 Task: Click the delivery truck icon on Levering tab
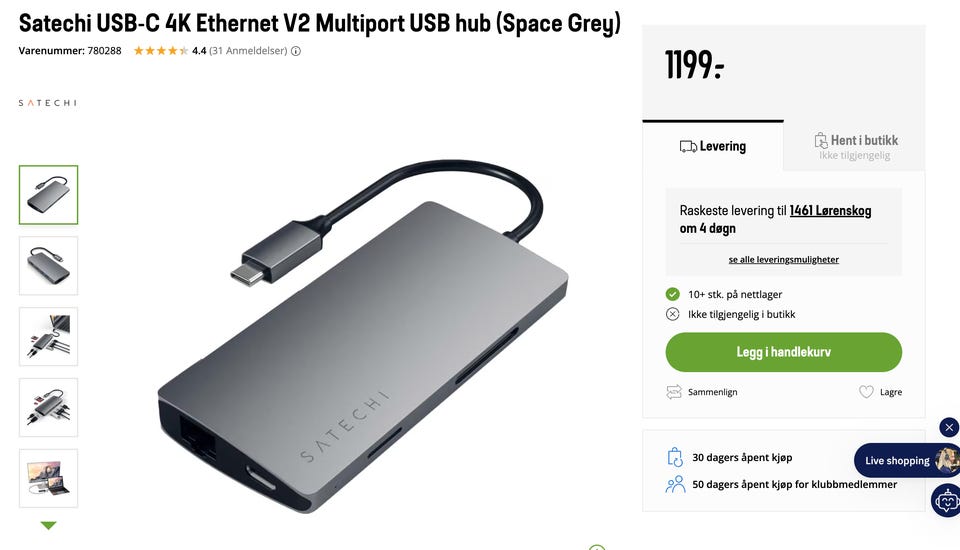[x=688, y=146]
